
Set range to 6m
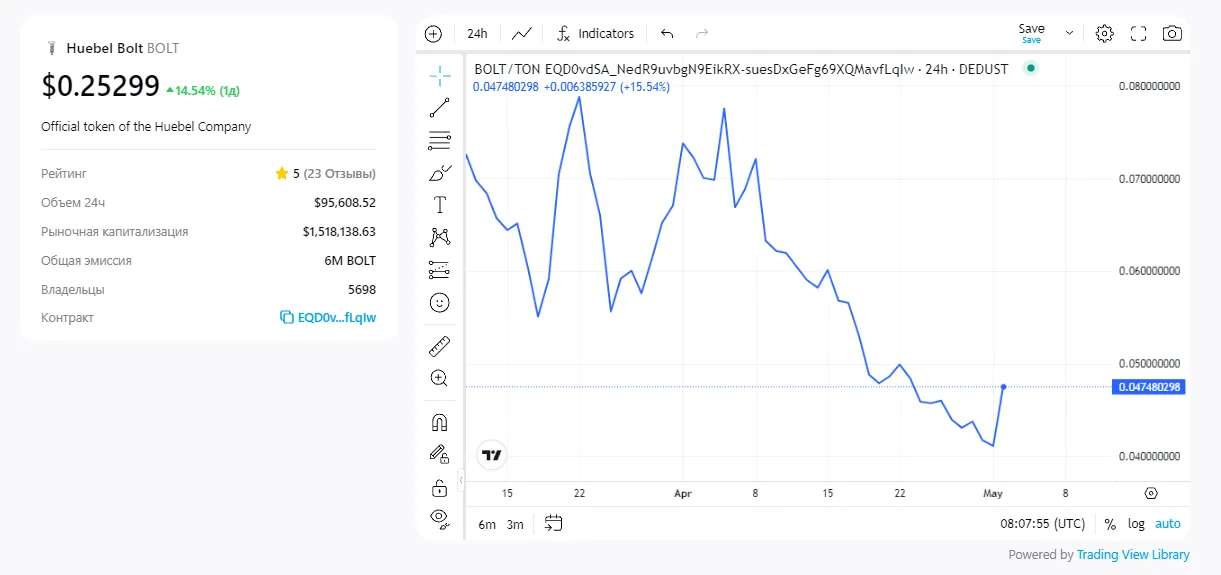point(487,524)
